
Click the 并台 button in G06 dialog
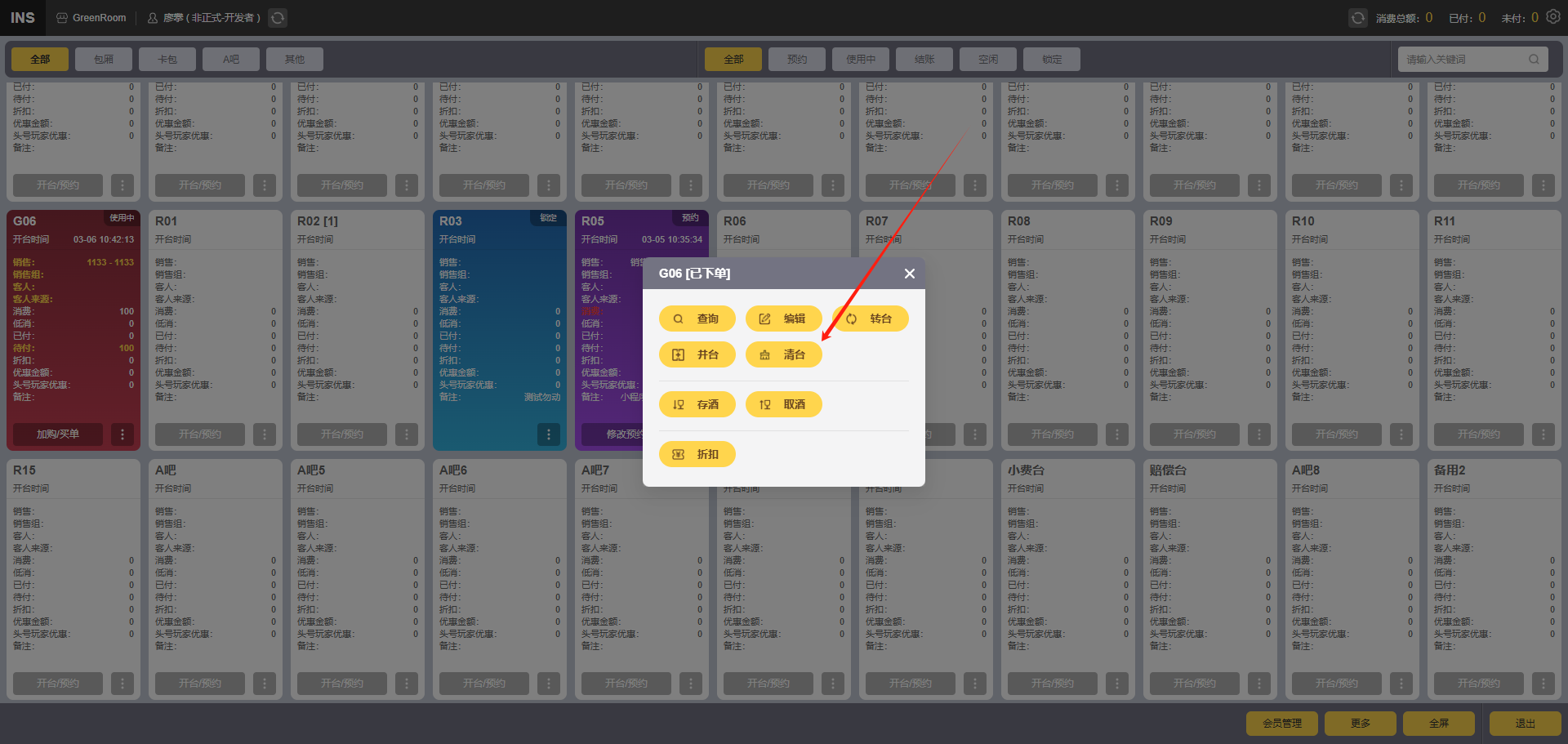pos(697,354)
